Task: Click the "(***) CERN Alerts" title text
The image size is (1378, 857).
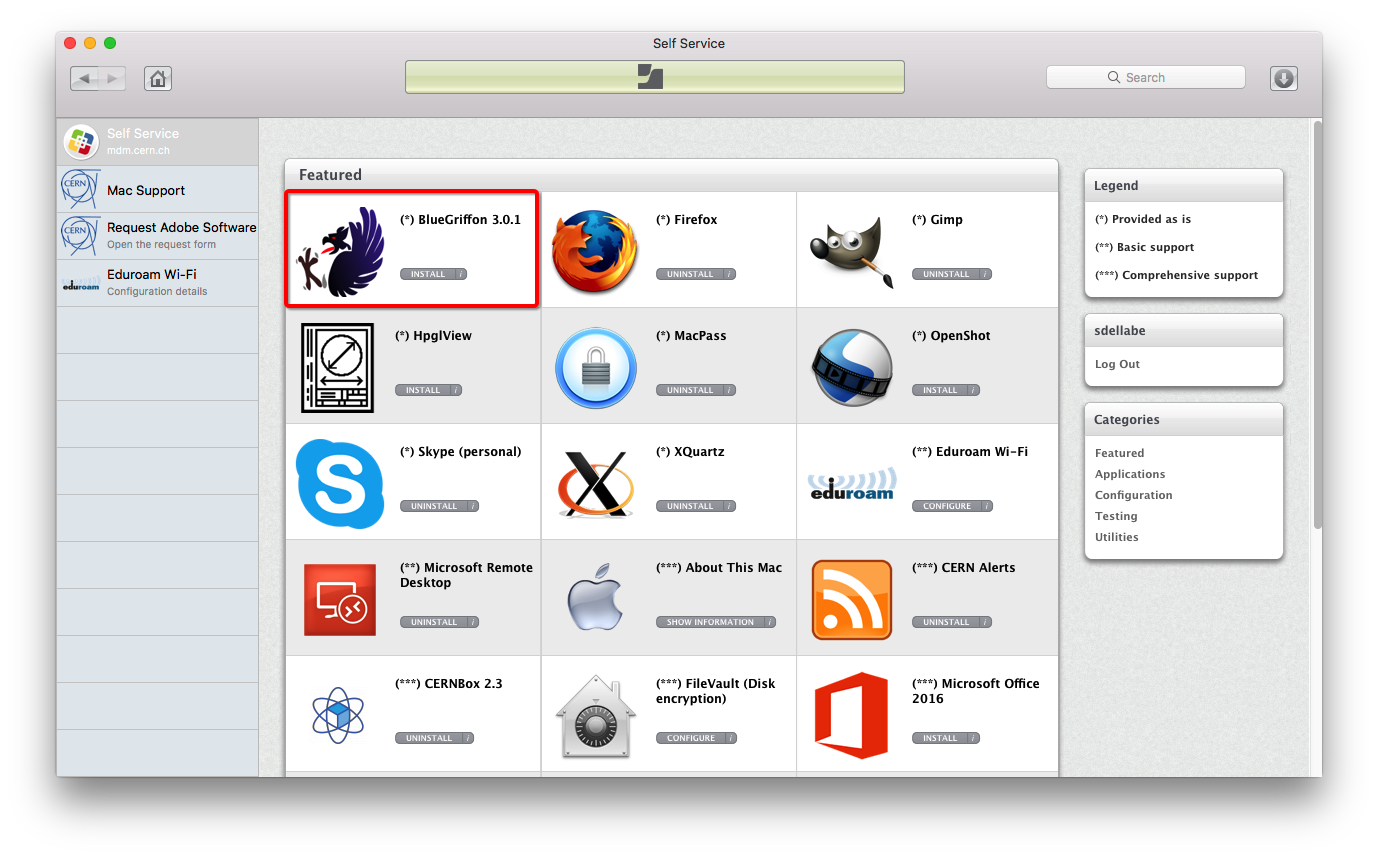Action: pyautogui.click(x=963, y=568)
